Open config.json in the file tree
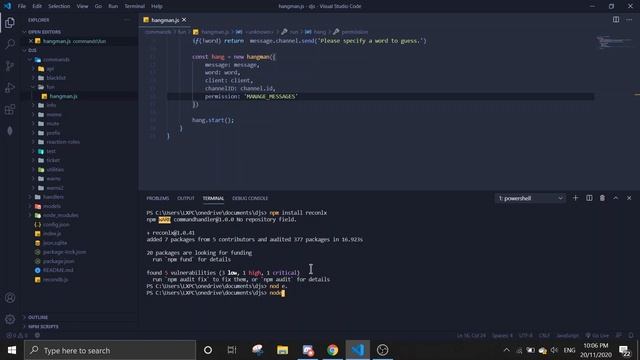The width and height of the screenshot is (640, 360). pyautogui.click(x=56, y=224)
